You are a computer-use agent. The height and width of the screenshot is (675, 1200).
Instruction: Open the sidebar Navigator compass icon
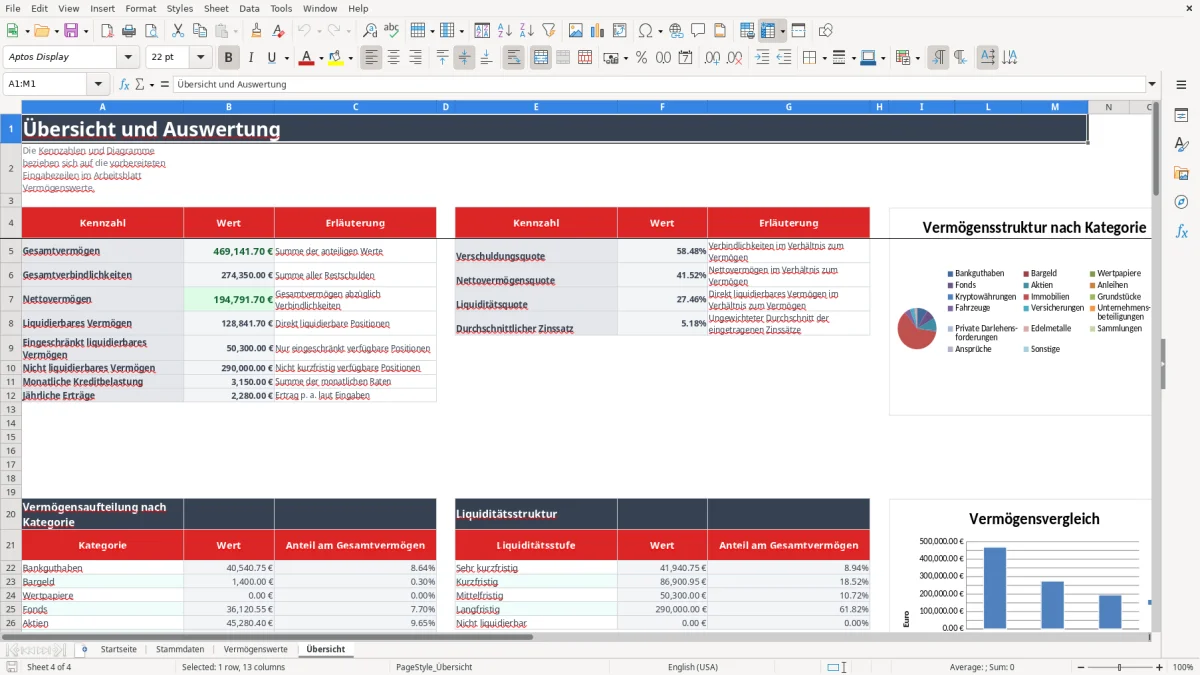1181,202
